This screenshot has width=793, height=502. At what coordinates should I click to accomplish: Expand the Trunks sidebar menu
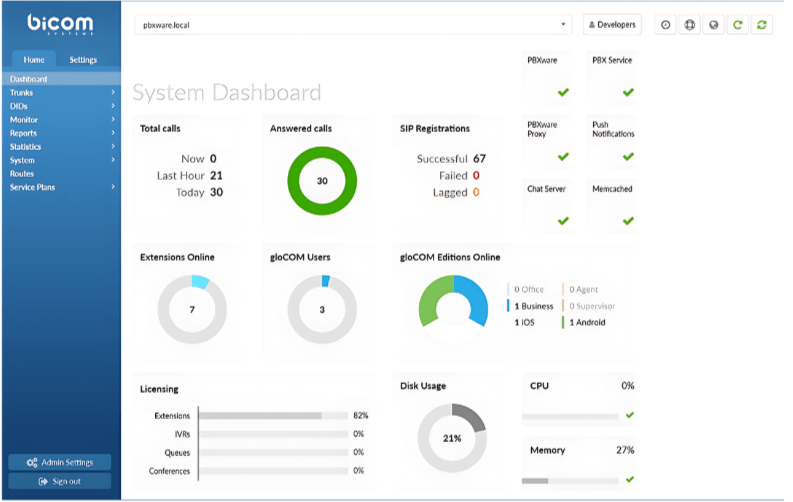point(60,92)
